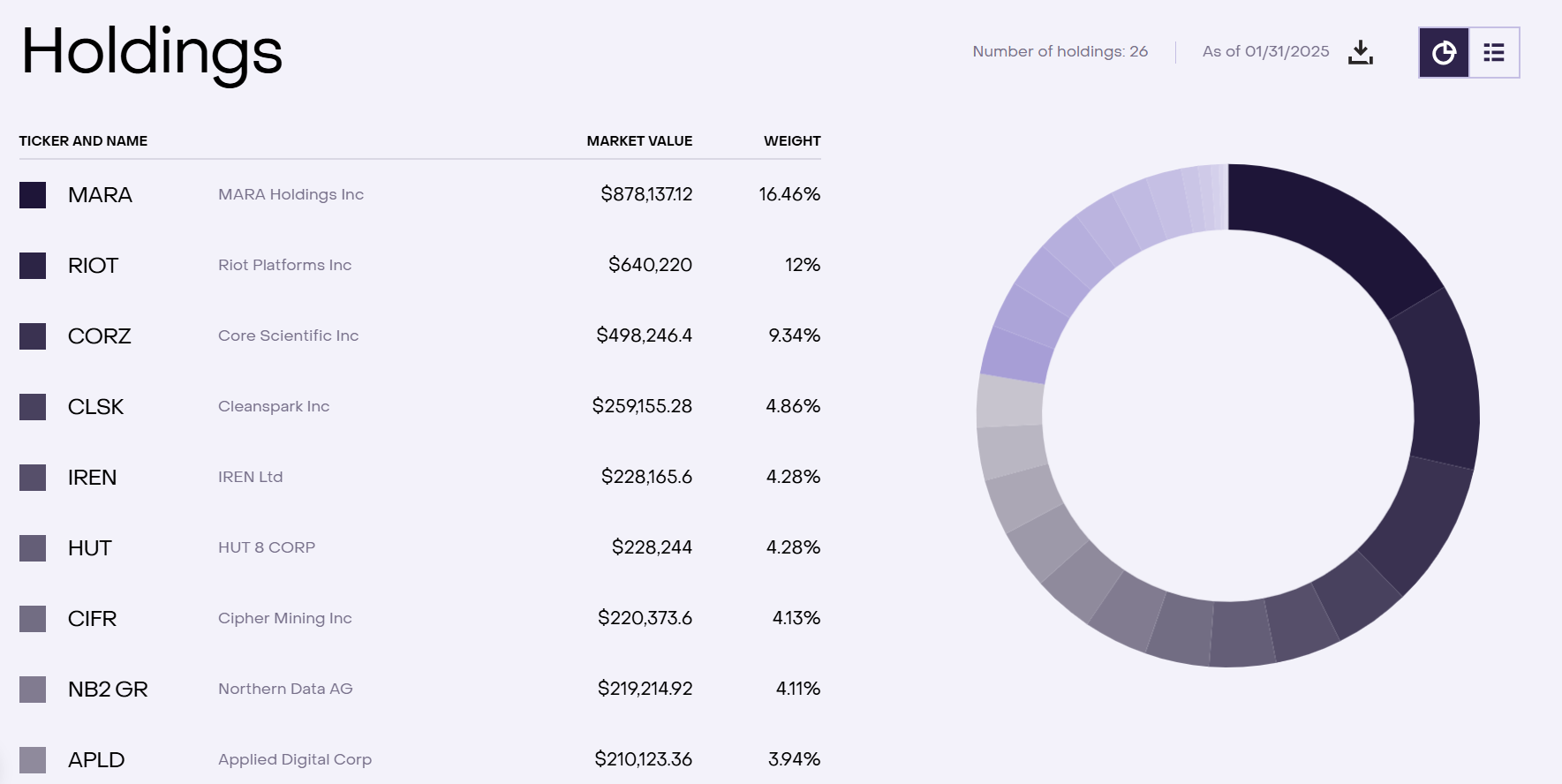Click the 16.46% weight value
This screenshot has height=784, width=1562.
(789, 194)
